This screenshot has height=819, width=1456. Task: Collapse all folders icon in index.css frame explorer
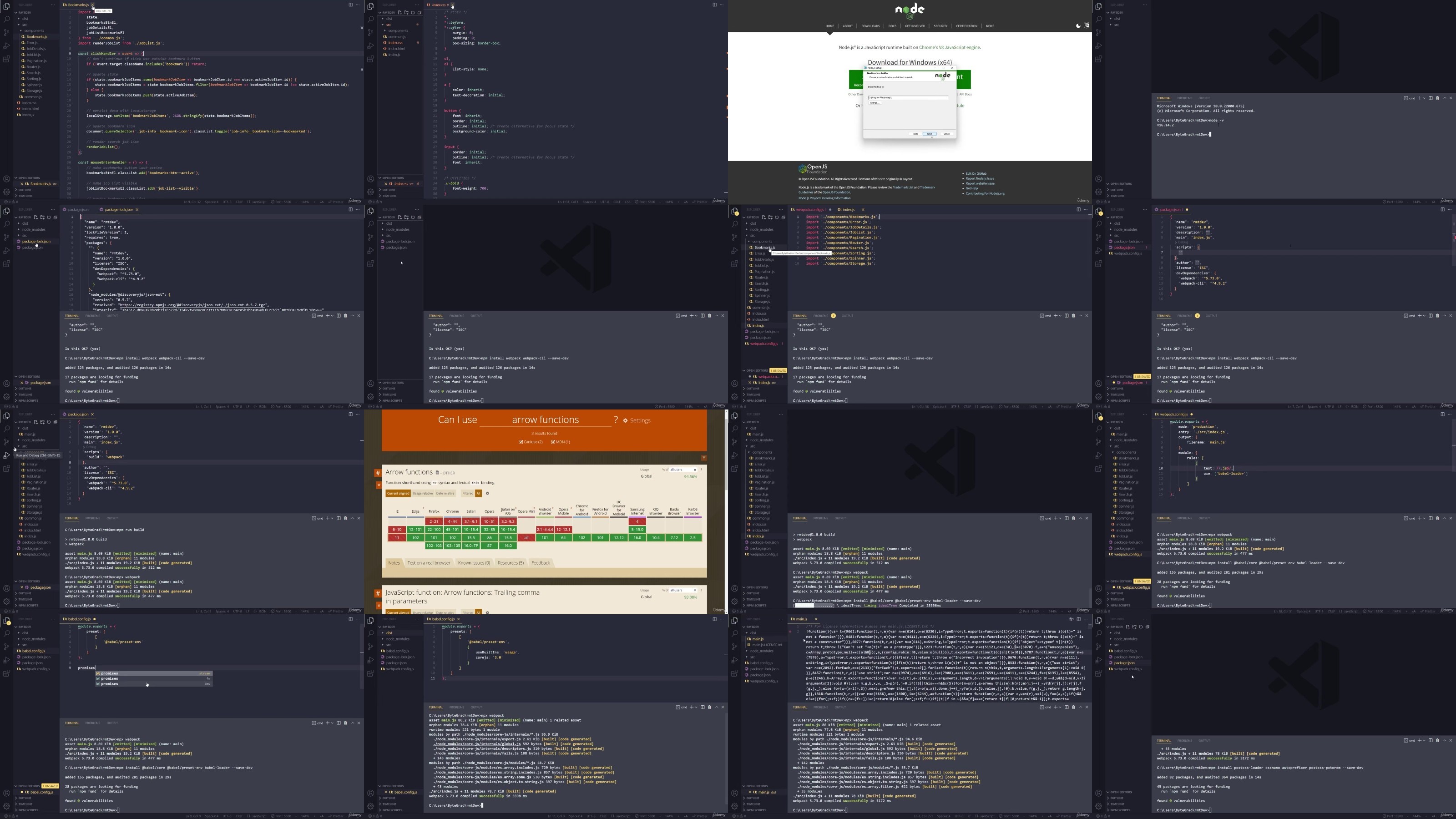419,12
